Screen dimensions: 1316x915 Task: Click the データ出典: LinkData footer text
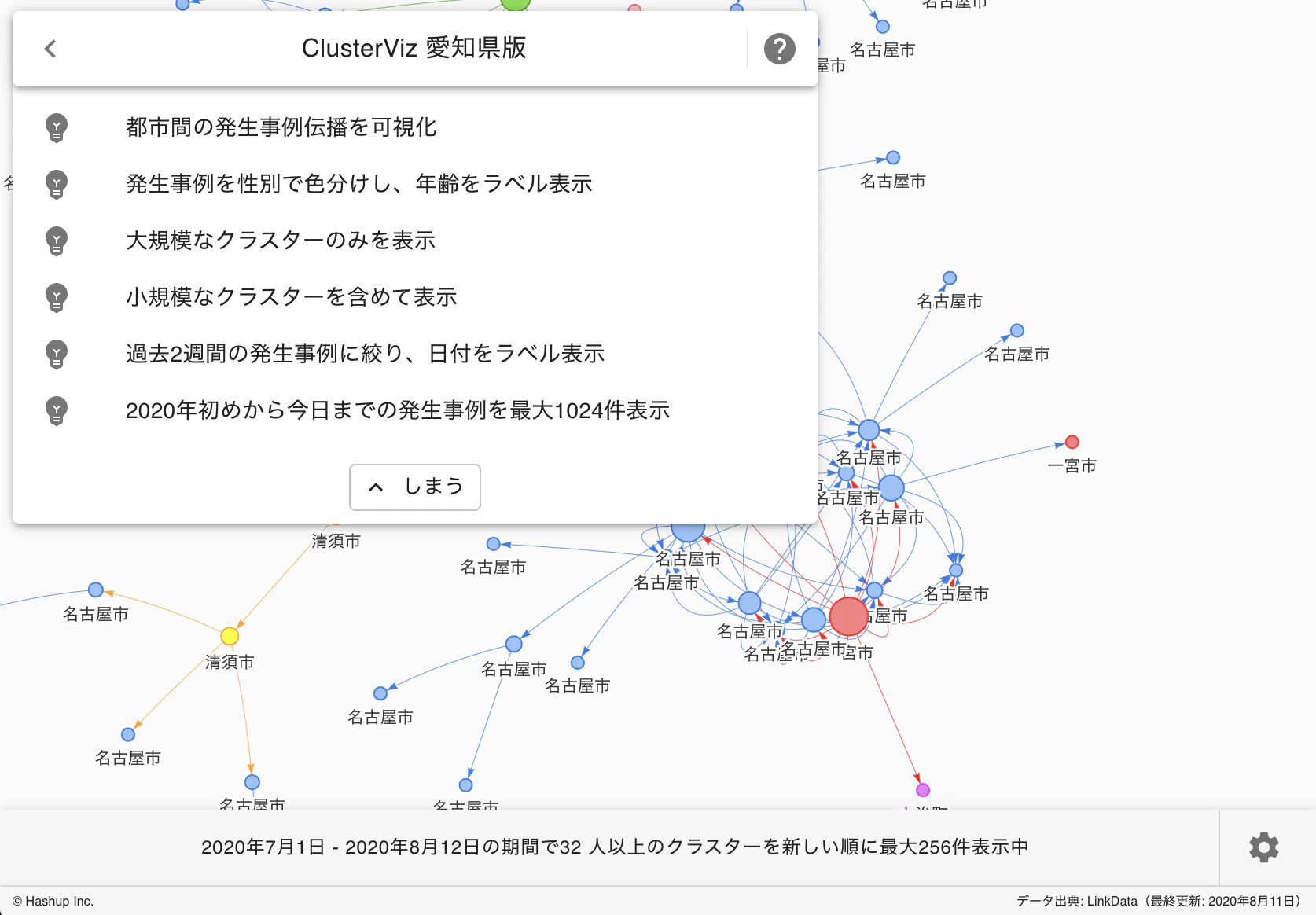(1160, 901)
